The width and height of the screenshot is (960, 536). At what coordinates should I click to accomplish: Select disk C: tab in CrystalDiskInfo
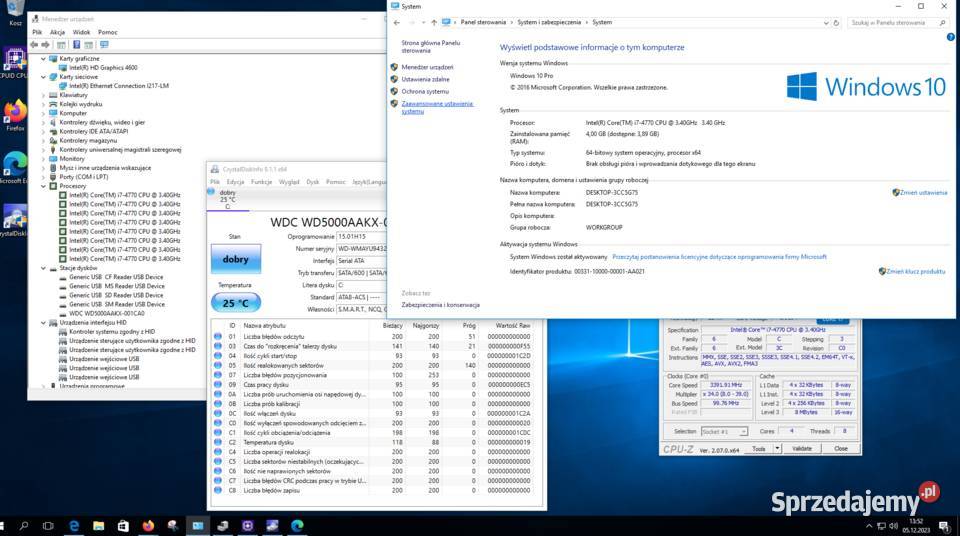click(x=228, y=200)
